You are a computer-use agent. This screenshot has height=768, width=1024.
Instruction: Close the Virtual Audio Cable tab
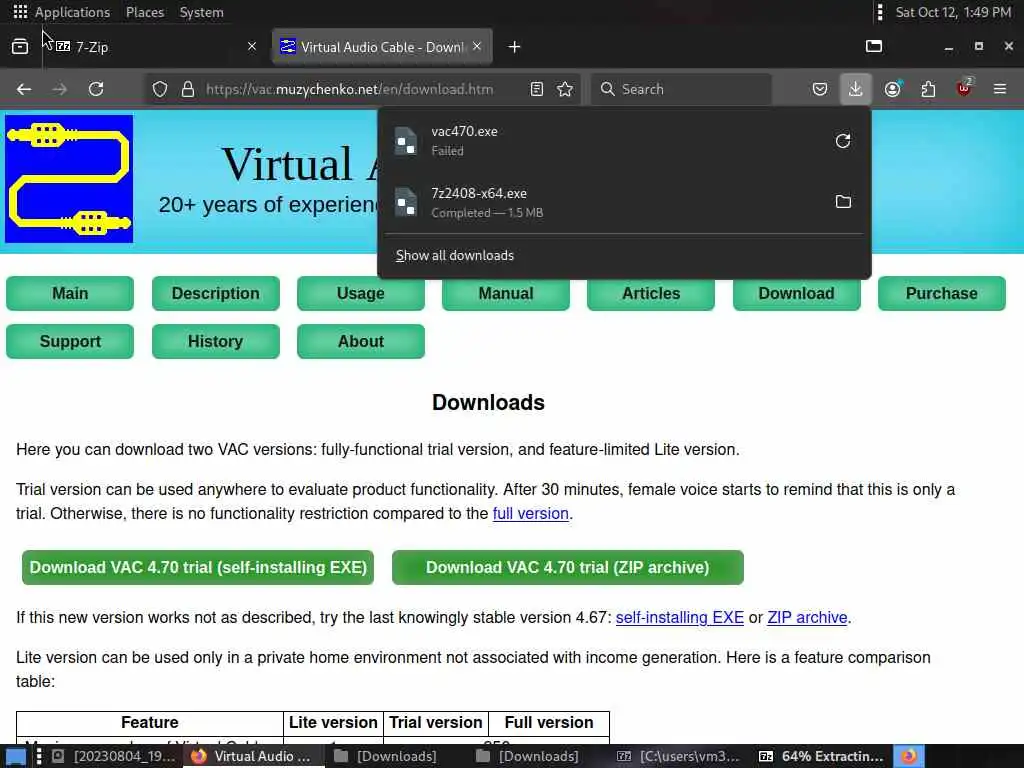(477, 46)
